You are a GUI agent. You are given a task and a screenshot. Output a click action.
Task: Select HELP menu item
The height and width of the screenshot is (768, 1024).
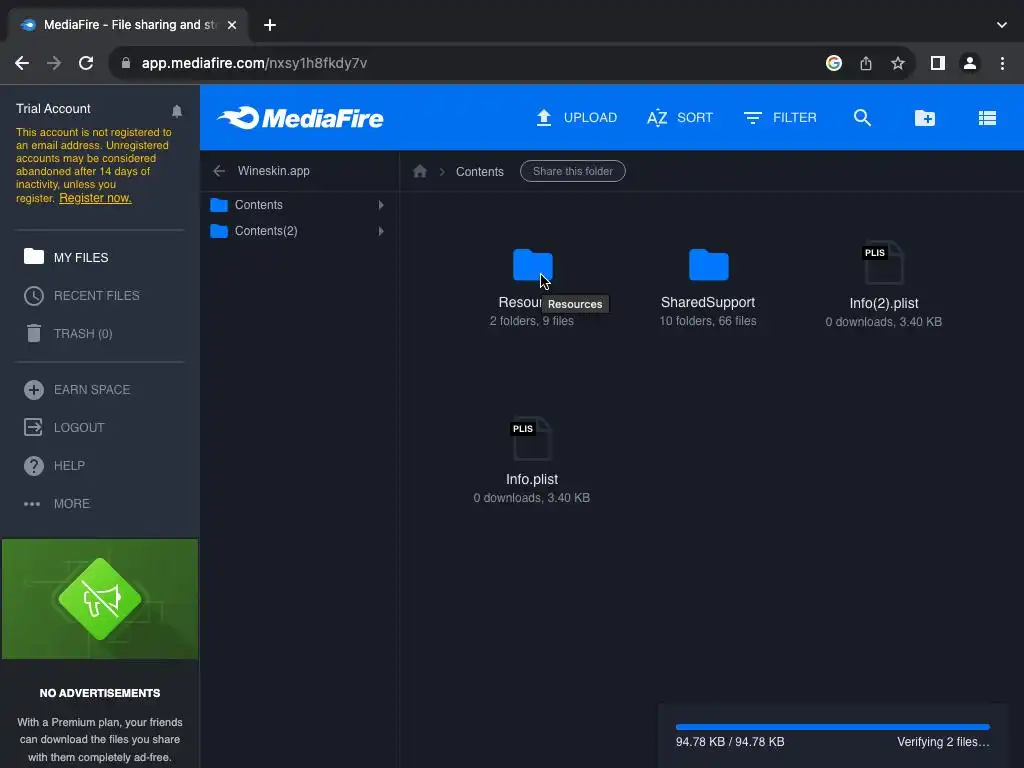pos(69,466)
